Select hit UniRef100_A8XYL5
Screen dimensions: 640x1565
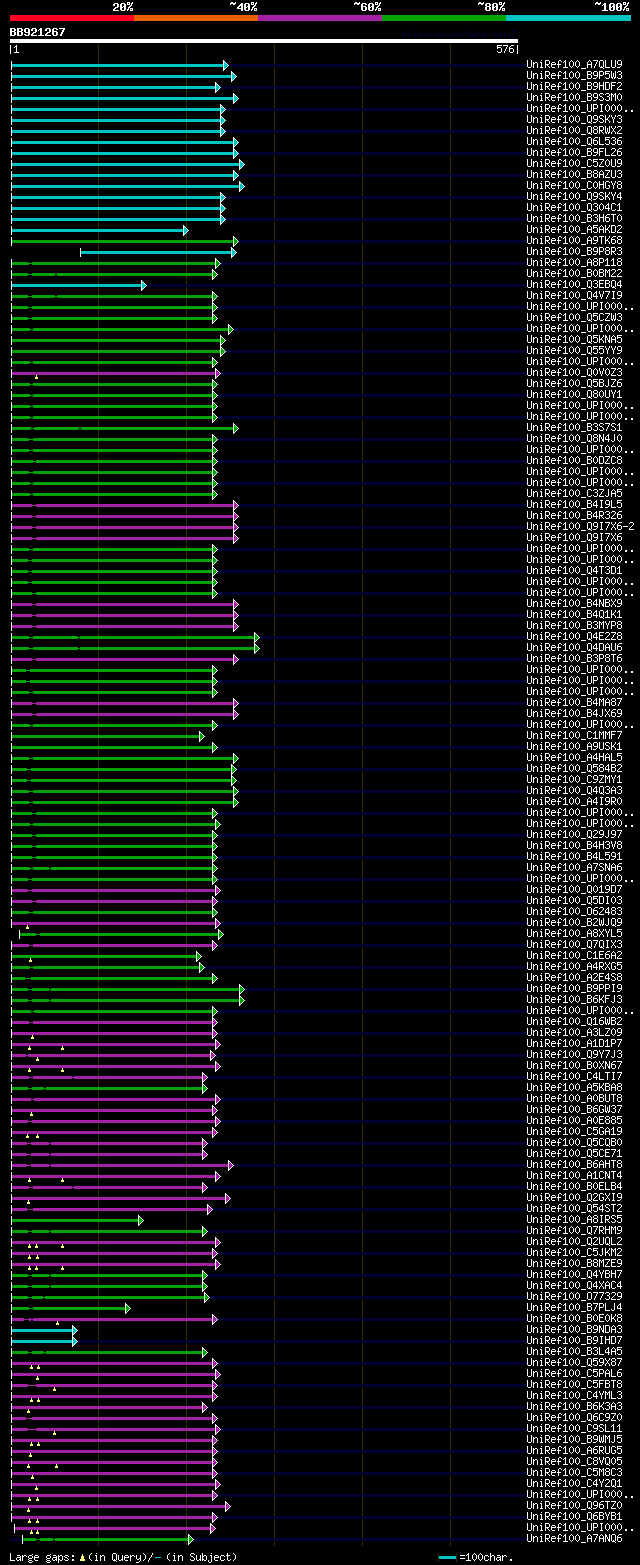coord(574,933)
